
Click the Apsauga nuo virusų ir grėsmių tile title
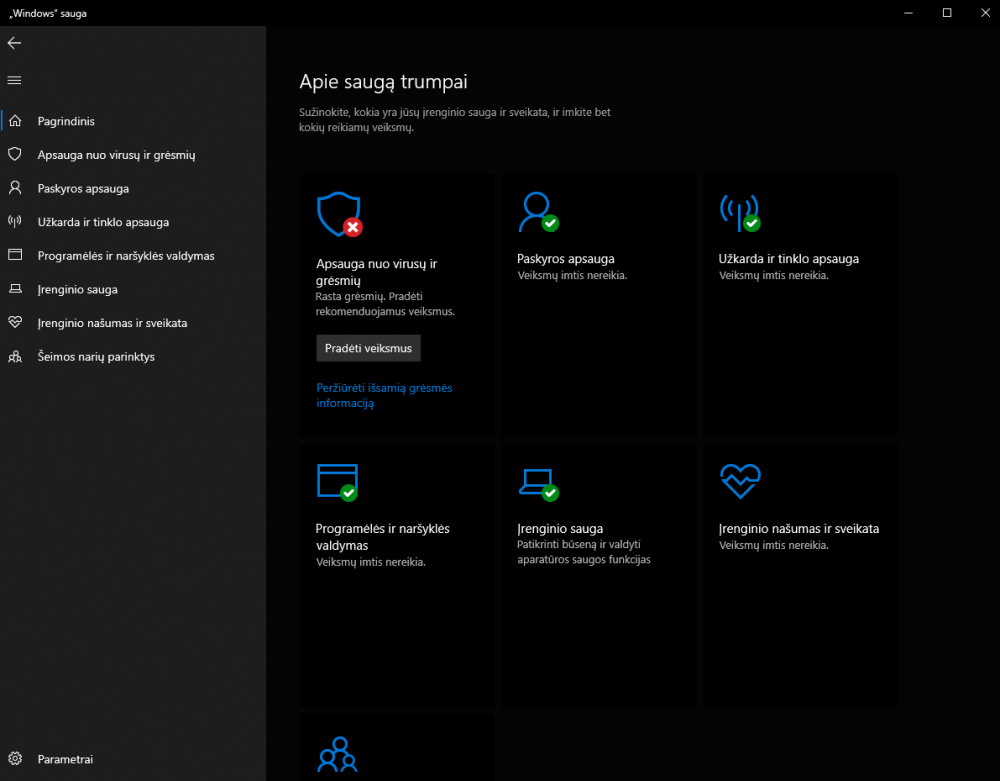tap(376, 272)
